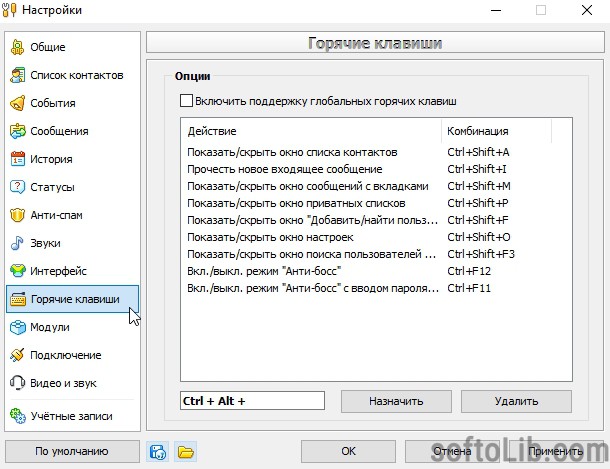Screen dimensions: 610x469
Task: Click the Ctrl+Shift+O combination cell
Action: coord(479,237)
